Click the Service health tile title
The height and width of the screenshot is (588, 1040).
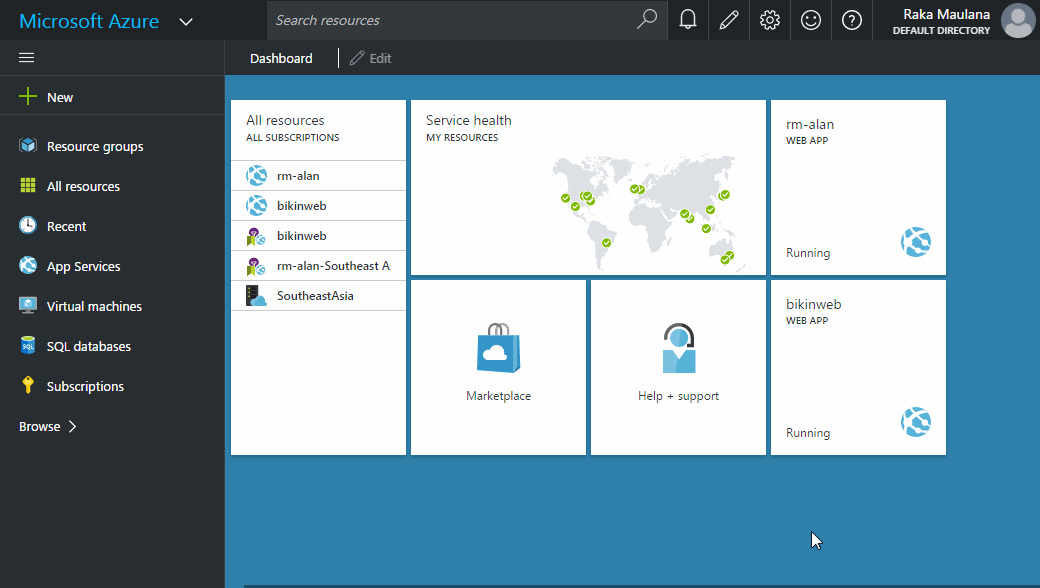coord(468,120)
